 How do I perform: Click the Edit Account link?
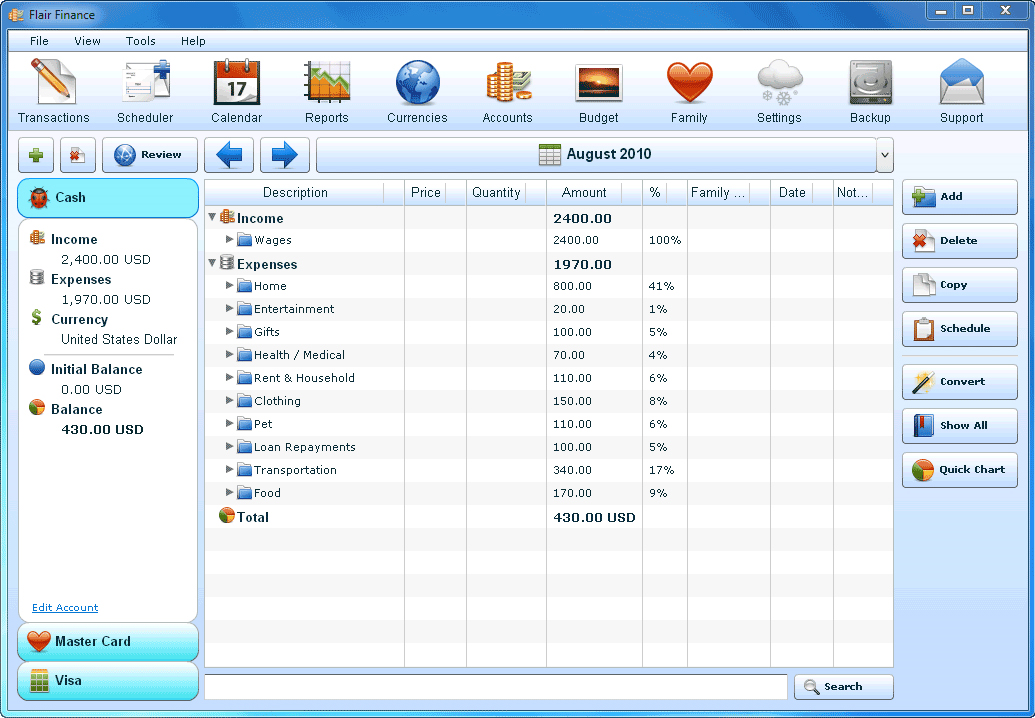65,608
